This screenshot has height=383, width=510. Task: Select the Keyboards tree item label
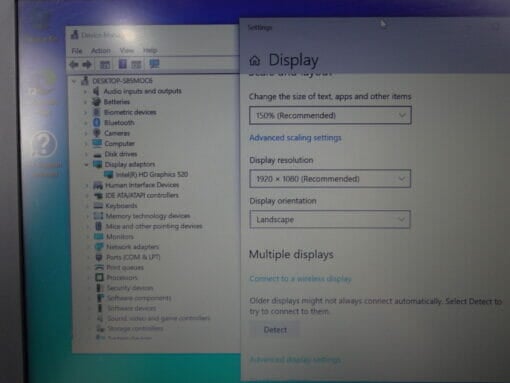tap(121, 206)
